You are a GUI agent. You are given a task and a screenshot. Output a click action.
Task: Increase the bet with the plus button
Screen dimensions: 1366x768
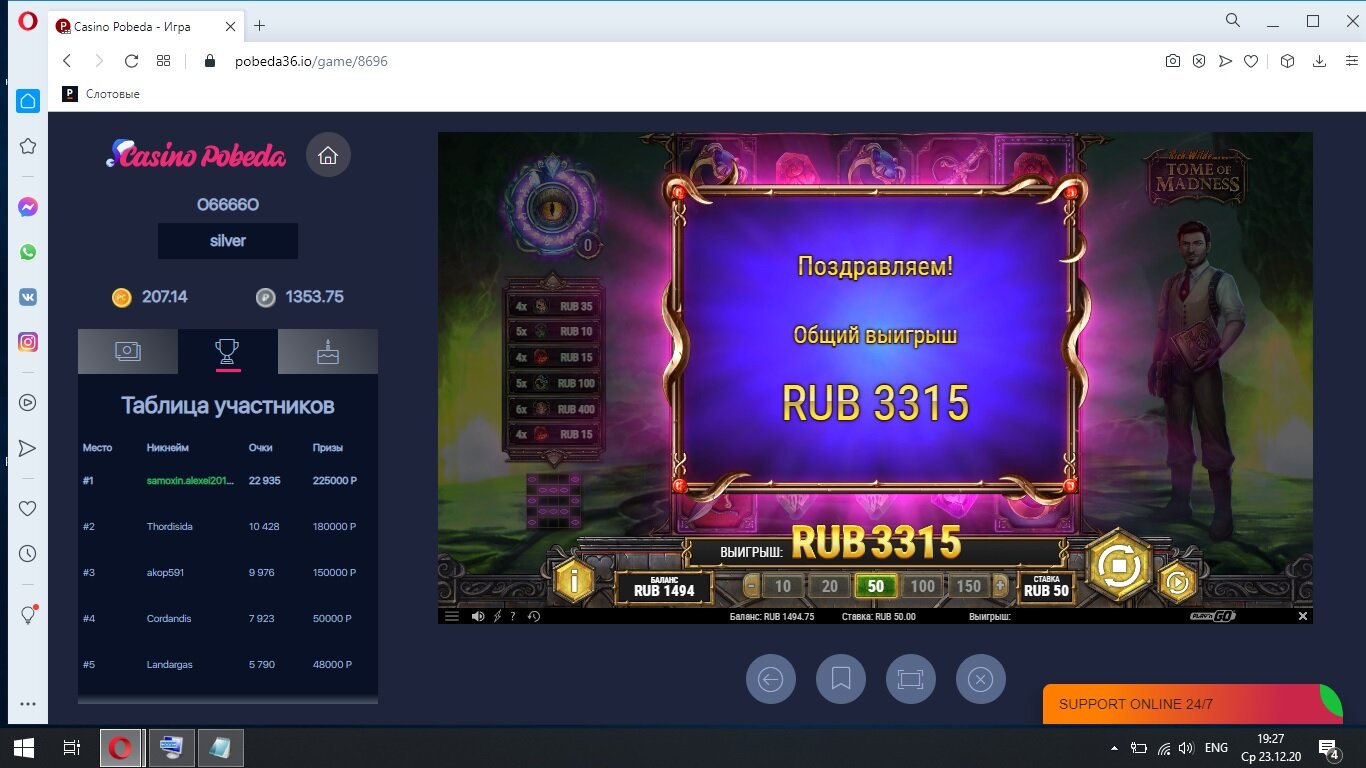1000,586
